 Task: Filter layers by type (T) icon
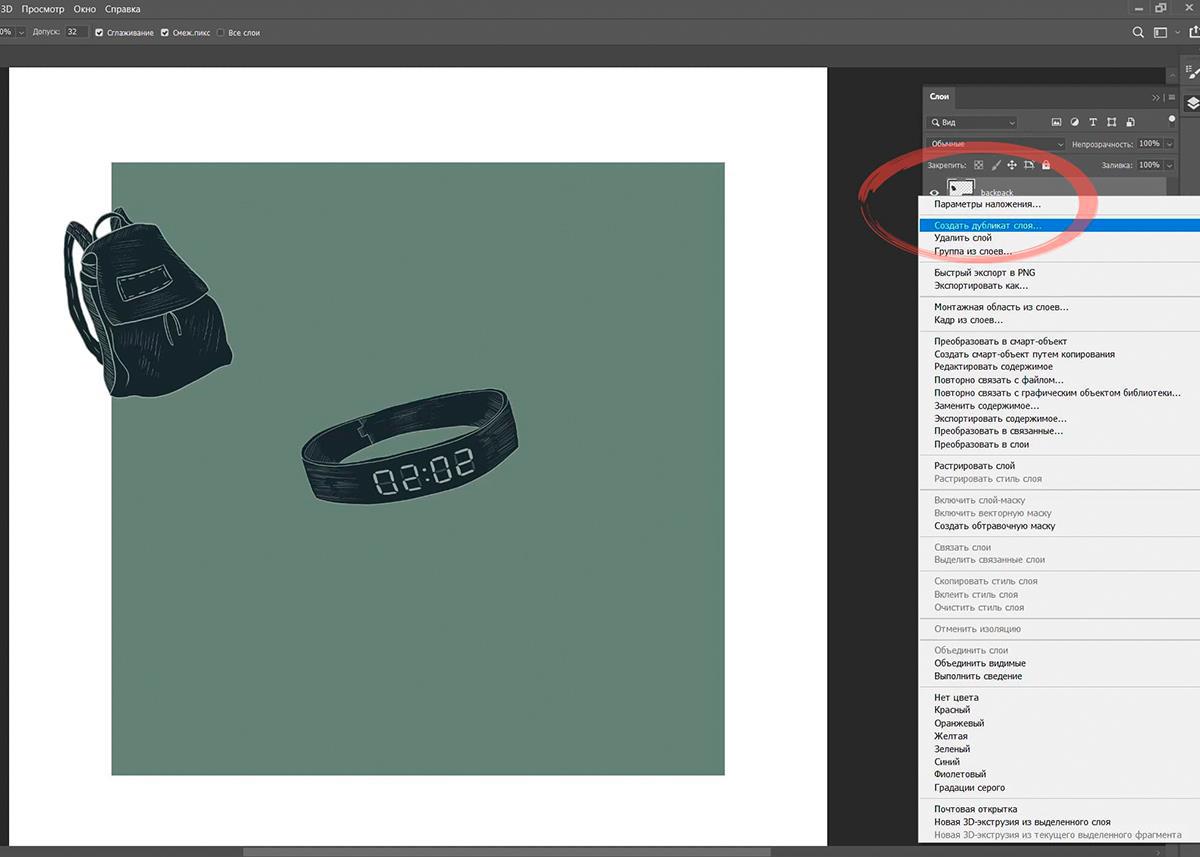pos(1093,122)
